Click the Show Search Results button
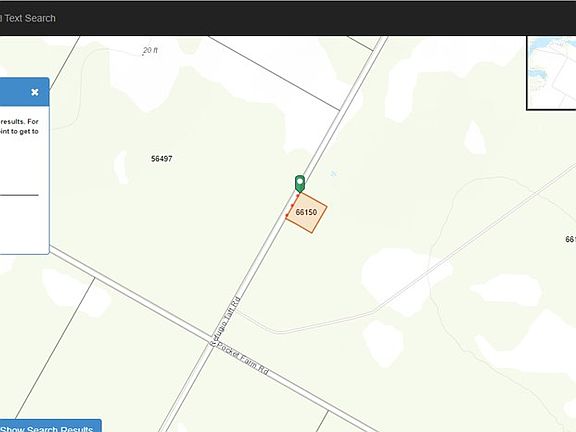This screenshot has width=576, height=432. pos(50,426)
